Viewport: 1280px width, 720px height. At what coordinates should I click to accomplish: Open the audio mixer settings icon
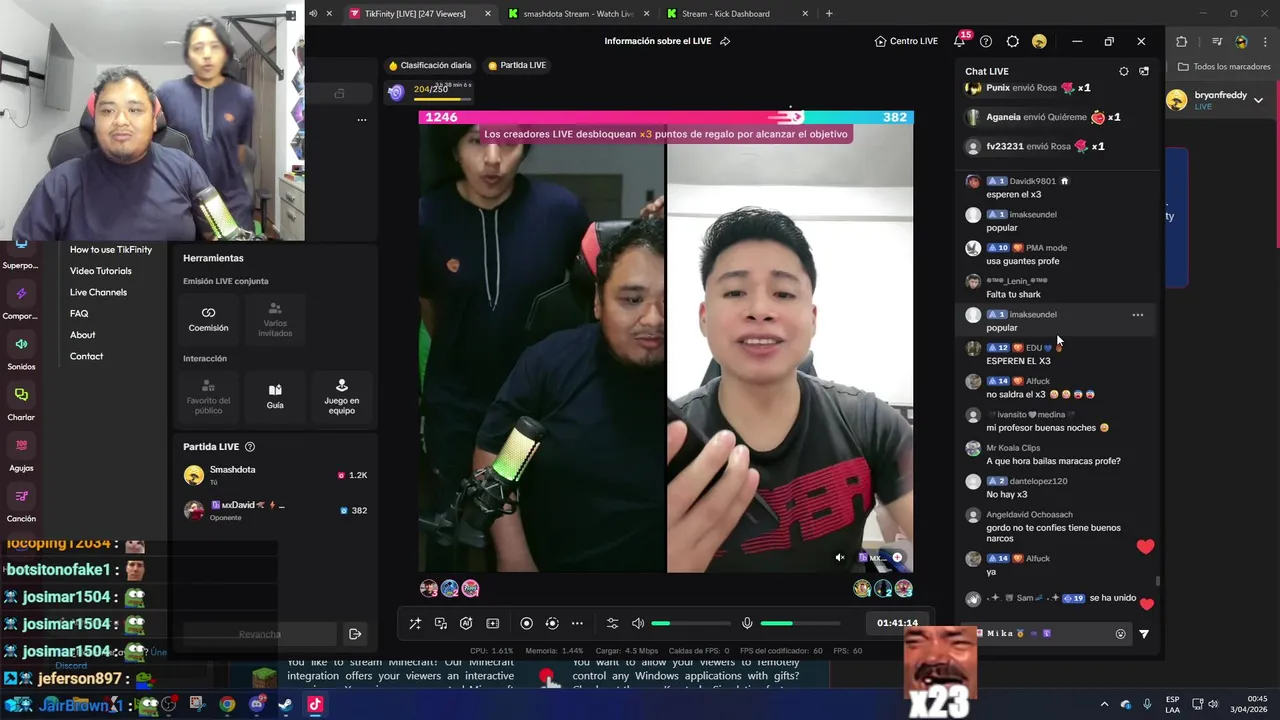[613, 623]
